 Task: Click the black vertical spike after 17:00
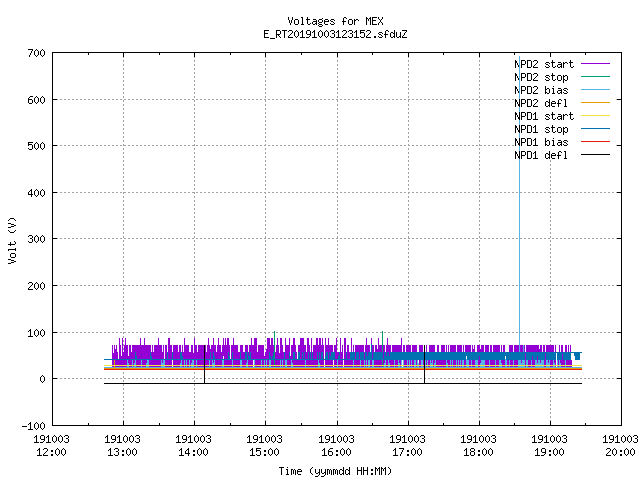click(x=424, y=364)
